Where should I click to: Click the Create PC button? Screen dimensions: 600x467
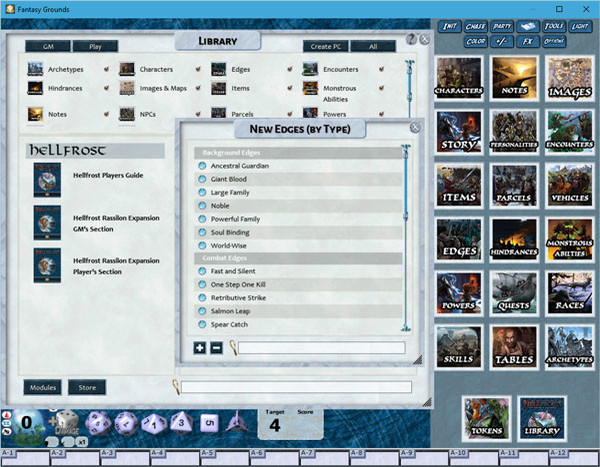tap(325, 46)
